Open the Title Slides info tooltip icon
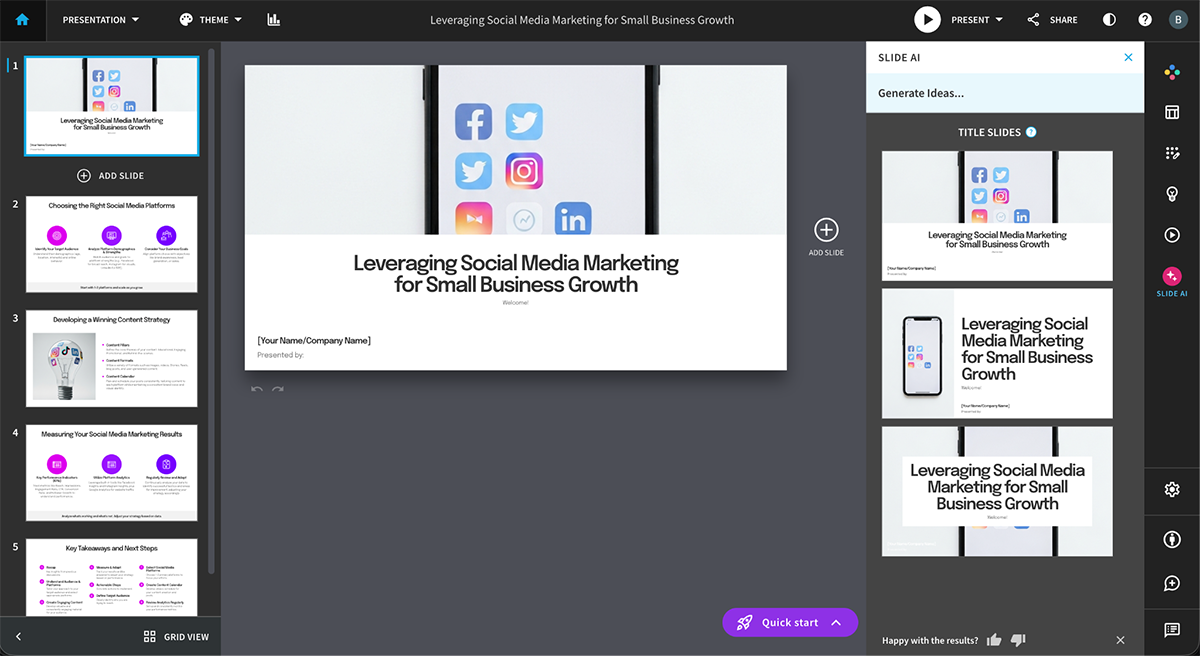Viewport: 1200px width, 656px height. (1032, 132)
